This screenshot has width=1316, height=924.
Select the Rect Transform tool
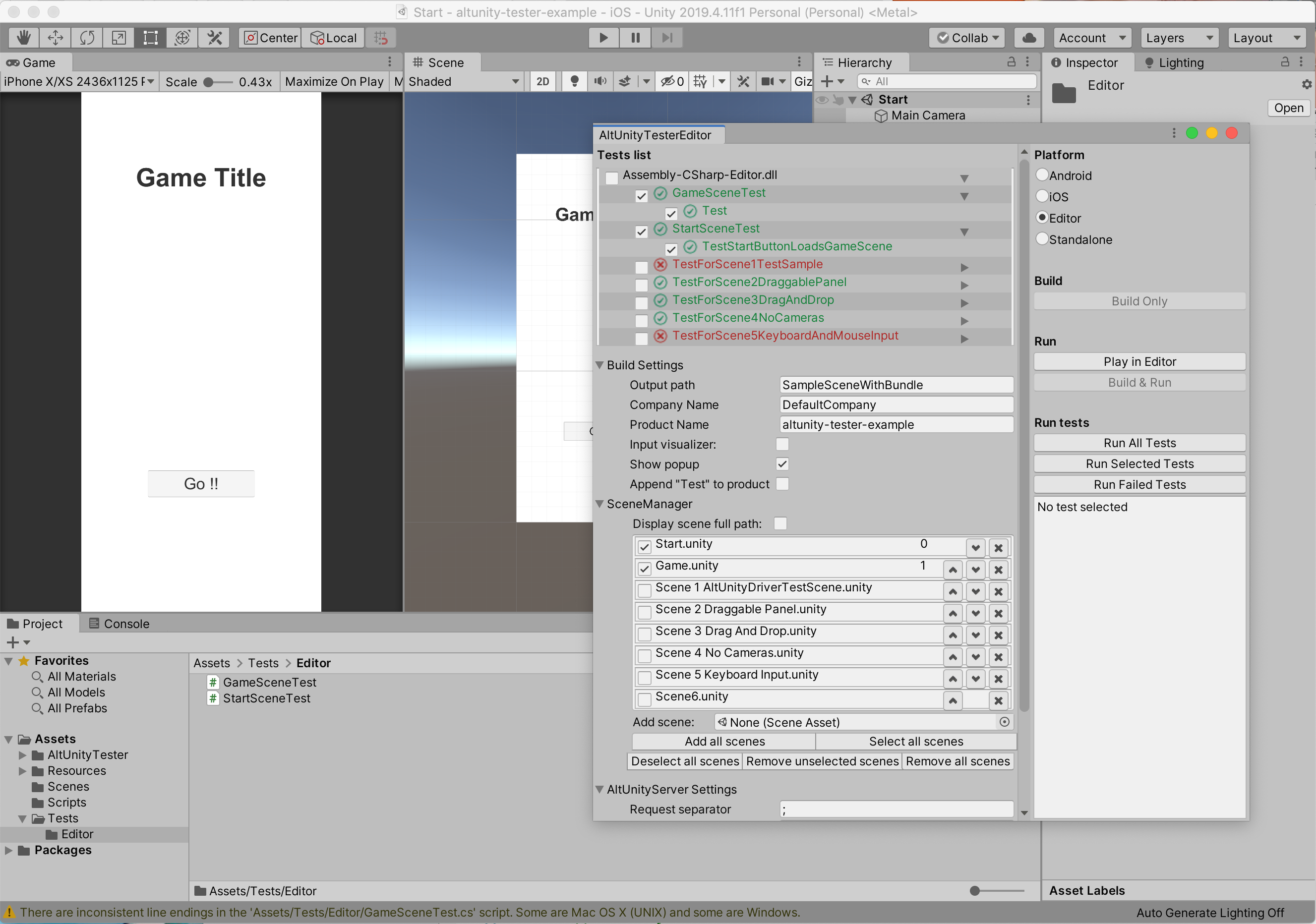(x=150, y=38)
